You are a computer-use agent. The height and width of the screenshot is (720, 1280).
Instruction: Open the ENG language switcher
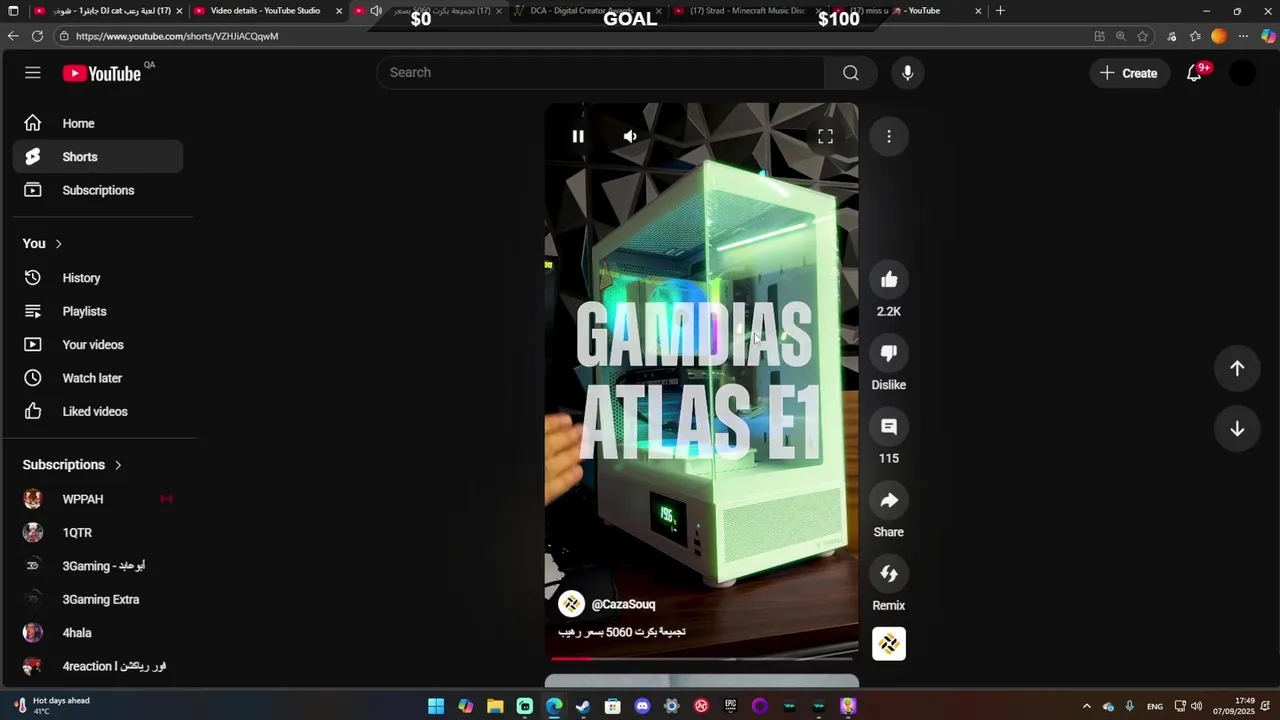click(x=1155, y=706)
